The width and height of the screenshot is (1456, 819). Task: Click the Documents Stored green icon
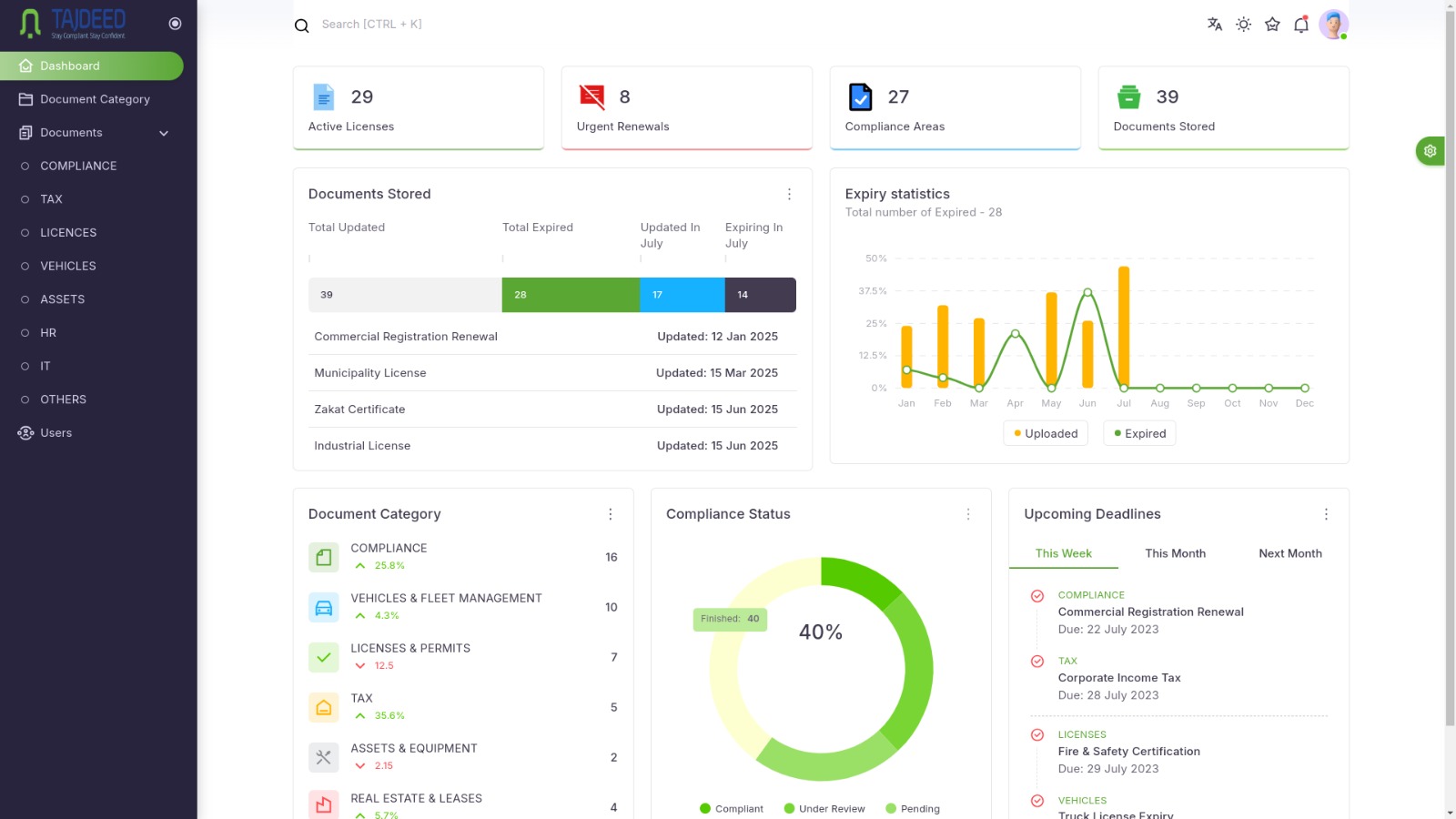pyautogui.click(x=1128, y=96)
